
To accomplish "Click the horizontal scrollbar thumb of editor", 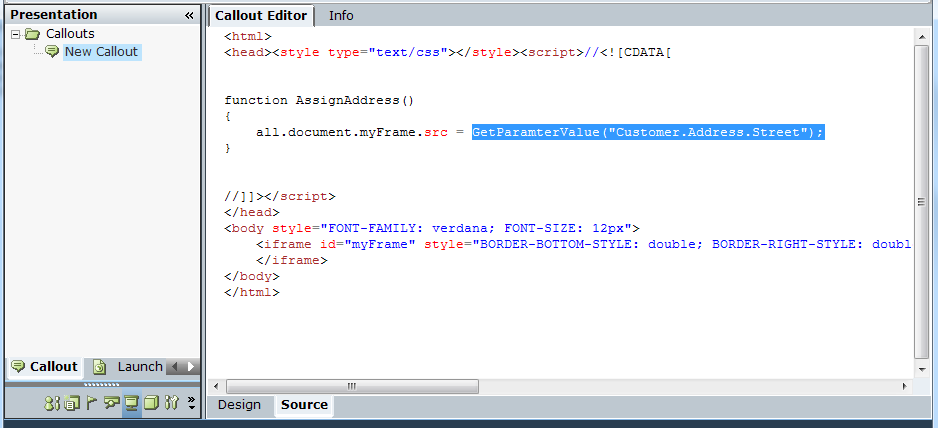I will pos(350,386).
